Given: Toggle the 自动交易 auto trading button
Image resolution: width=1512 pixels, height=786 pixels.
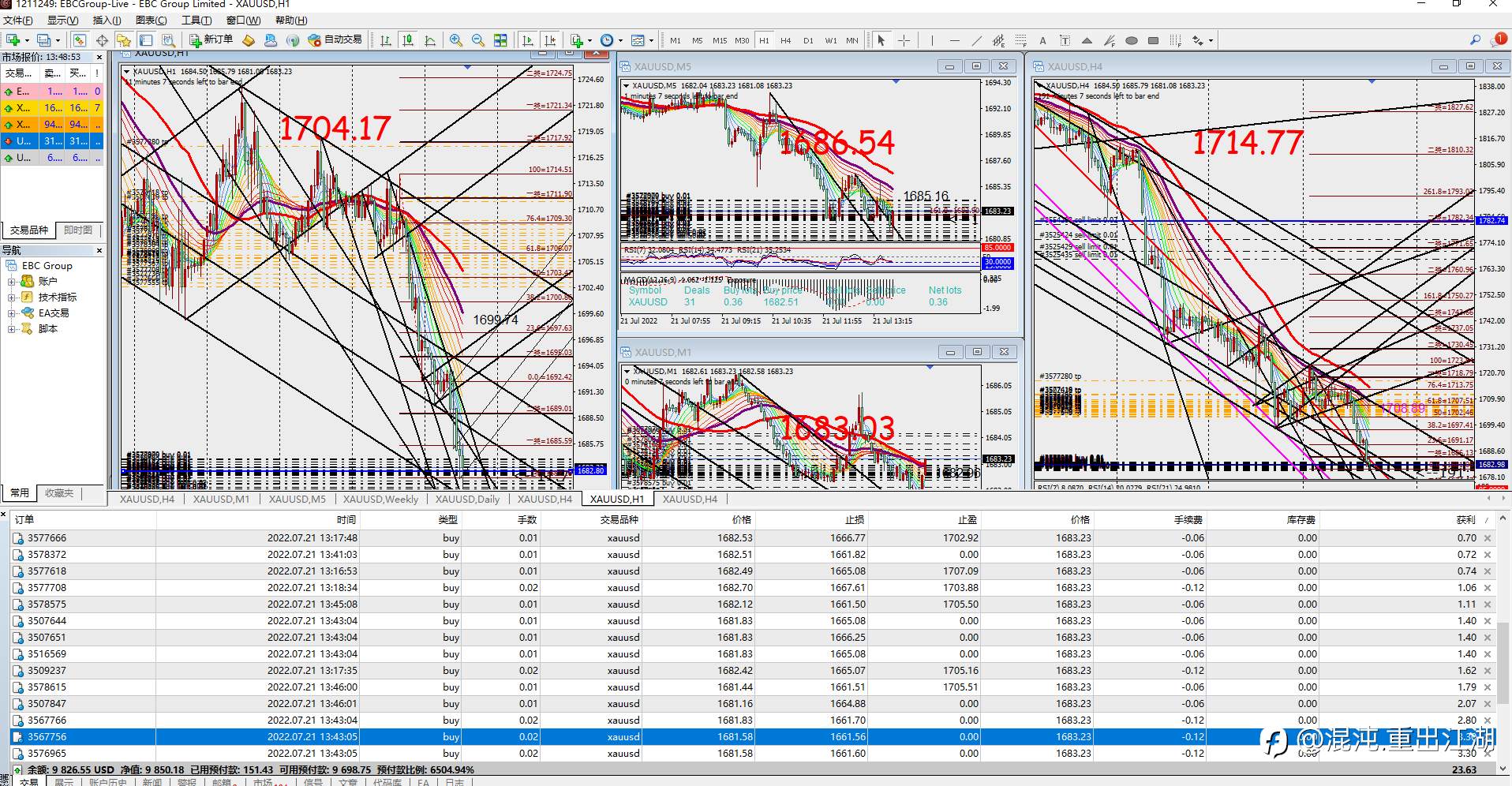Looking at the screenshot, I should pyautogui.click(x=335, y=40).
